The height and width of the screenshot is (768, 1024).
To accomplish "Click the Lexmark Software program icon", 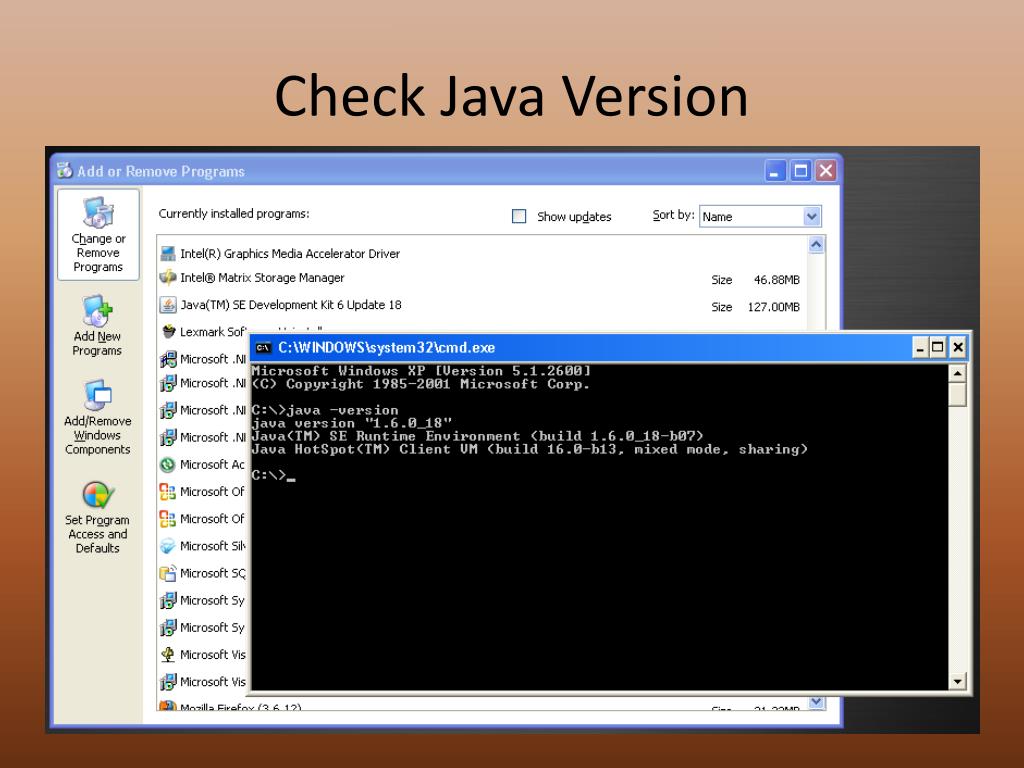I will click(168, 332).
